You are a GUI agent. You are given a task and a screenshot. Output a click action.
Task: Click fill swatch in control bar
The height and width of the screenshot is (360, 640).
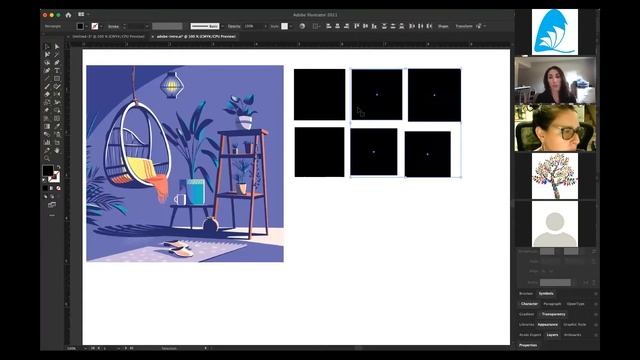[80, 27]
